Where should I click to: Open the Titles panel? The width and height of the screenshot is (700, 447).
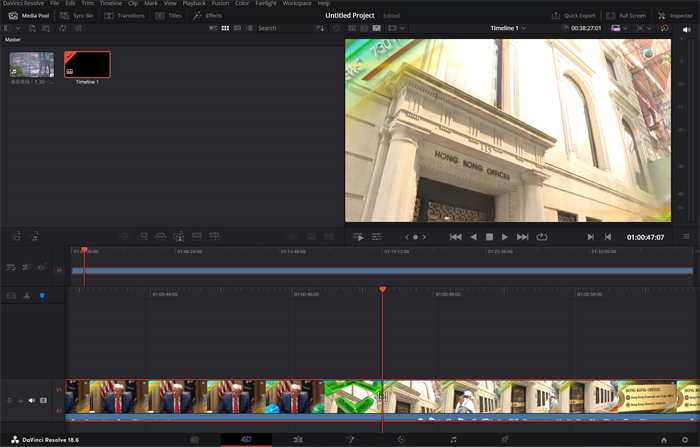point(168,16)
